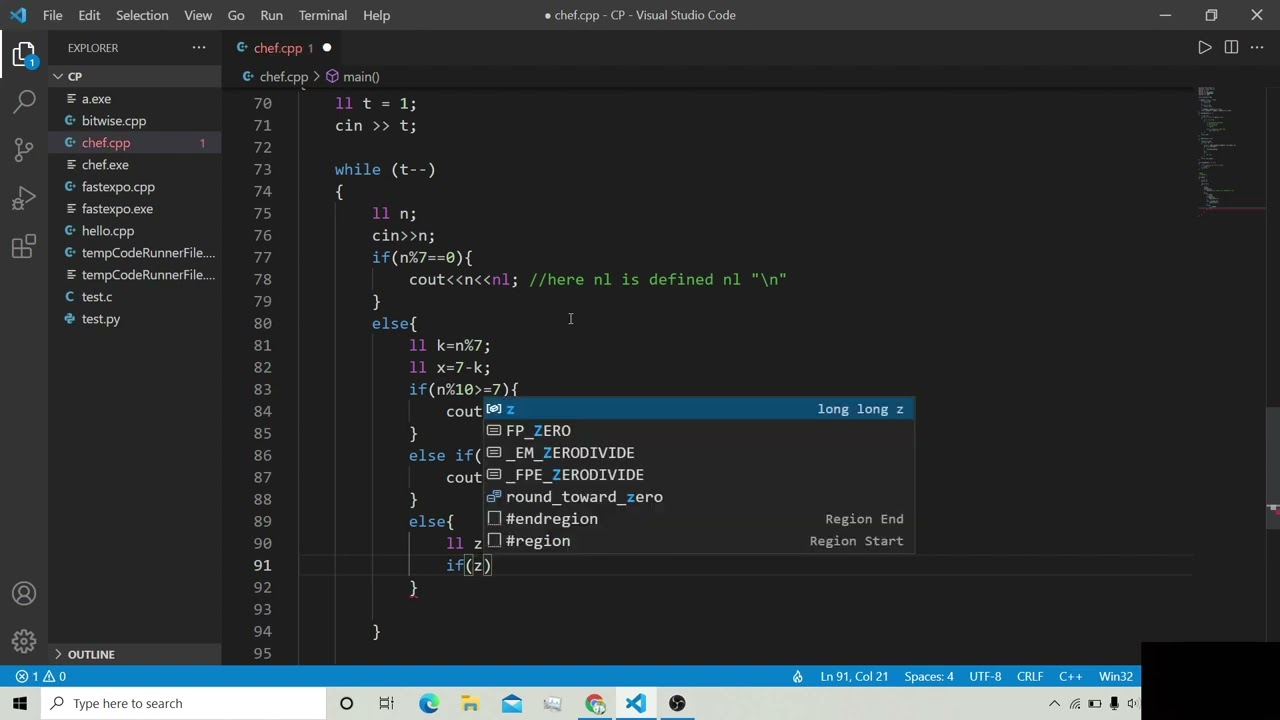The height and width of the screenshot is (720, 1280).
Task: Click the errors and warnings status indicator
Action: point(40,677)
